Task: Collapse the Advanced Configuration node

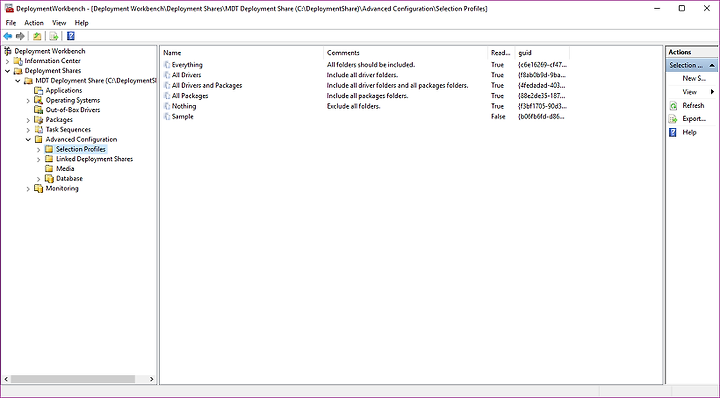Action: 28,140
